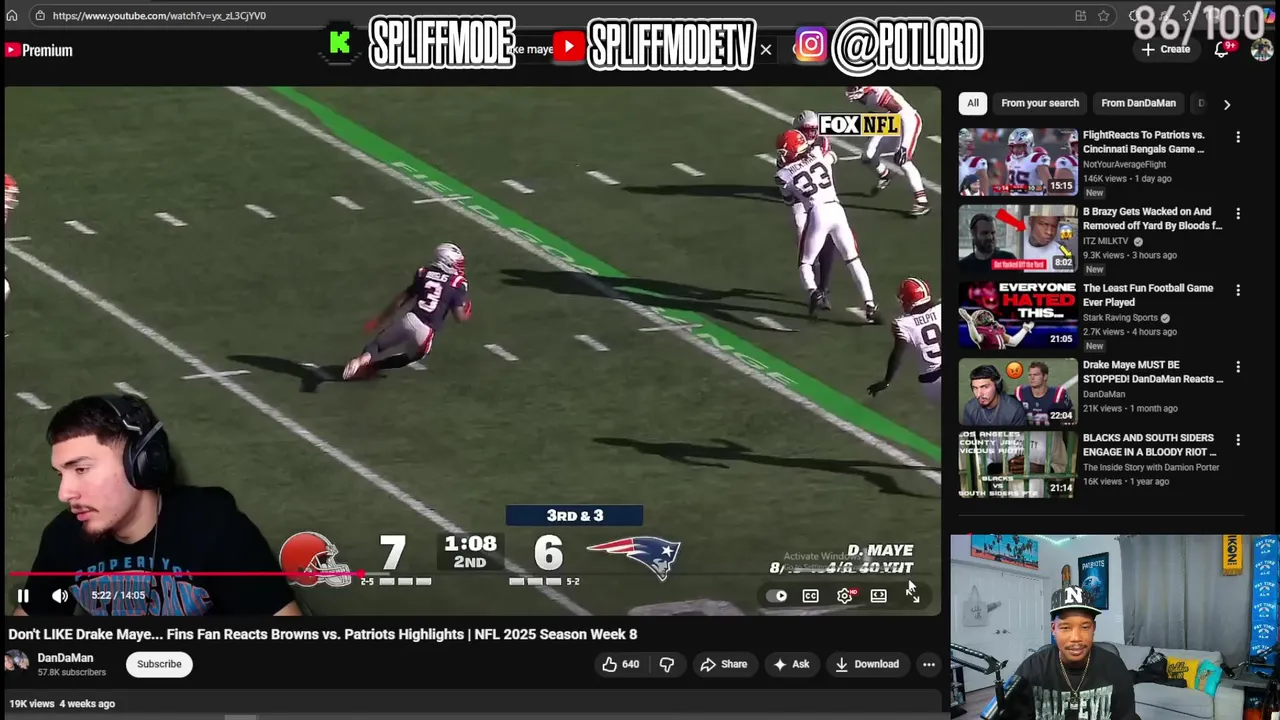This screenshot has height=720, width=1280.
Task: Click the Share button
Action: click(x=724, y=664)
